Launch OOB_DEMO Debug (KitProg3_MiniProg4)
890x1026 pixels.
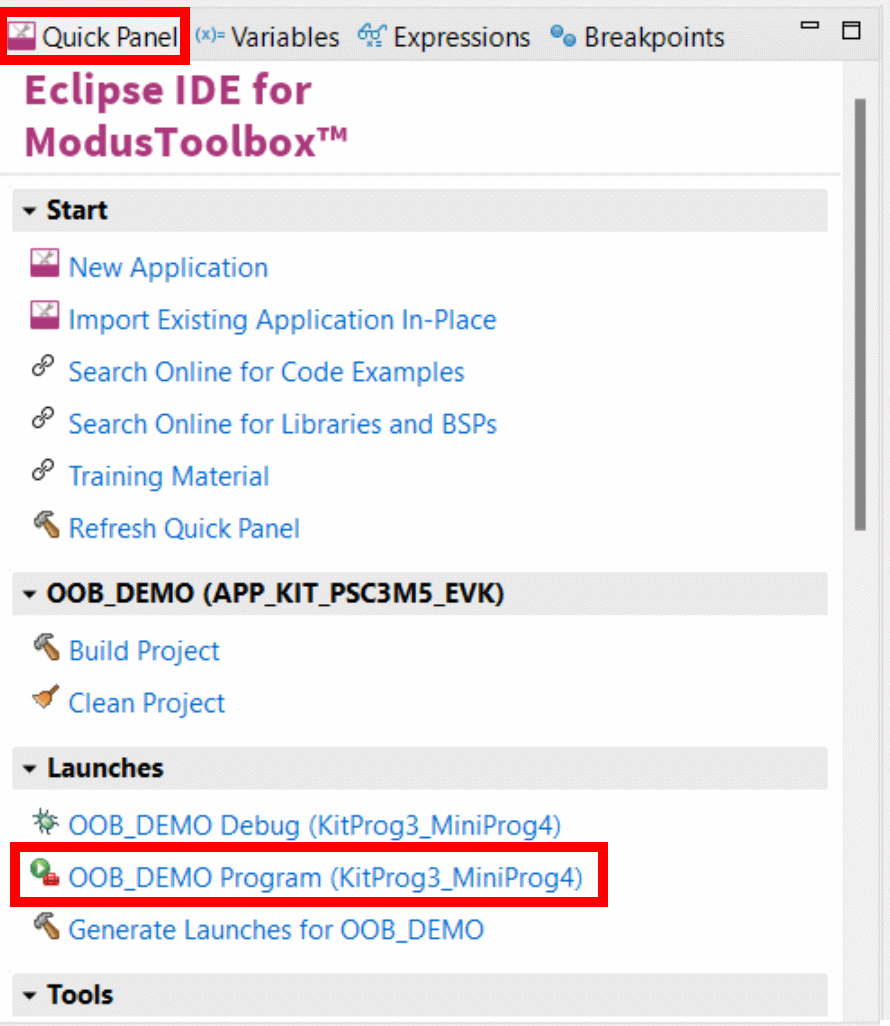pyautogui.click(x=315, y=826)
